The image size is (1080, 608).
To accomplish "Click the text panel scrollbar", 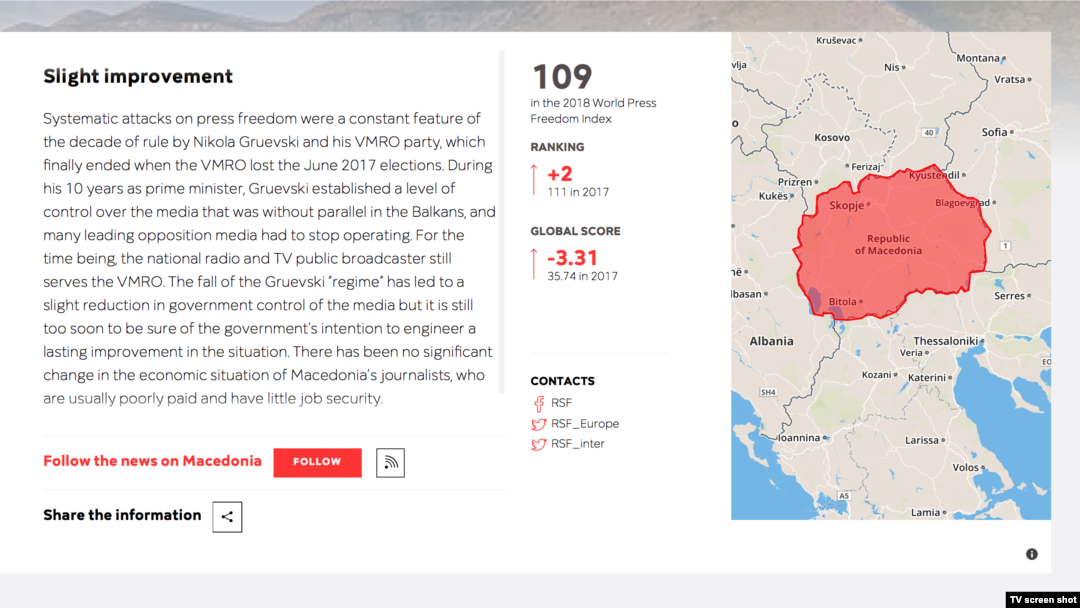I will point(501,220).
